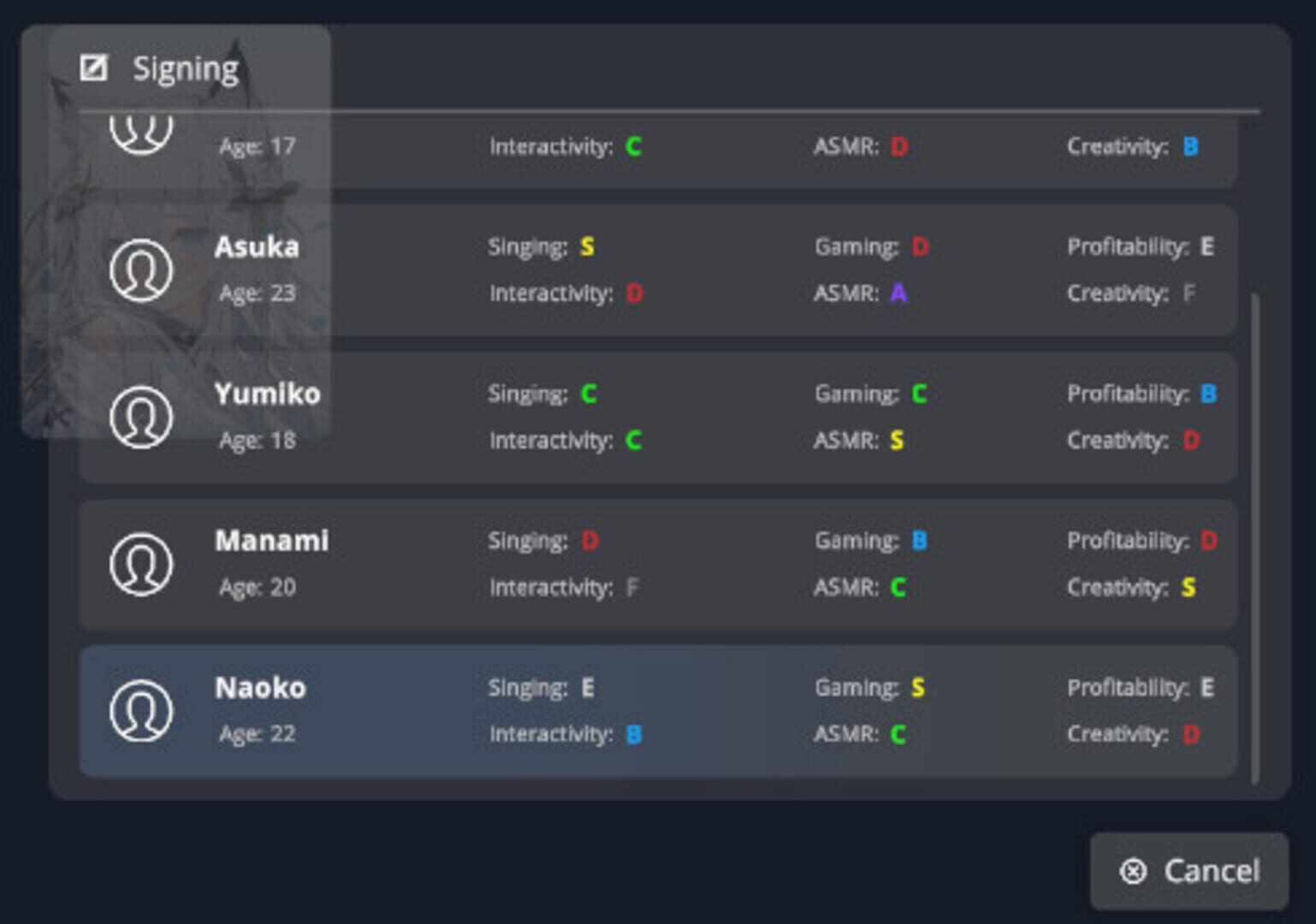Choose the Manami candidate name
Viewport: 1316px width, 924px height.
(x=271, y=541)
